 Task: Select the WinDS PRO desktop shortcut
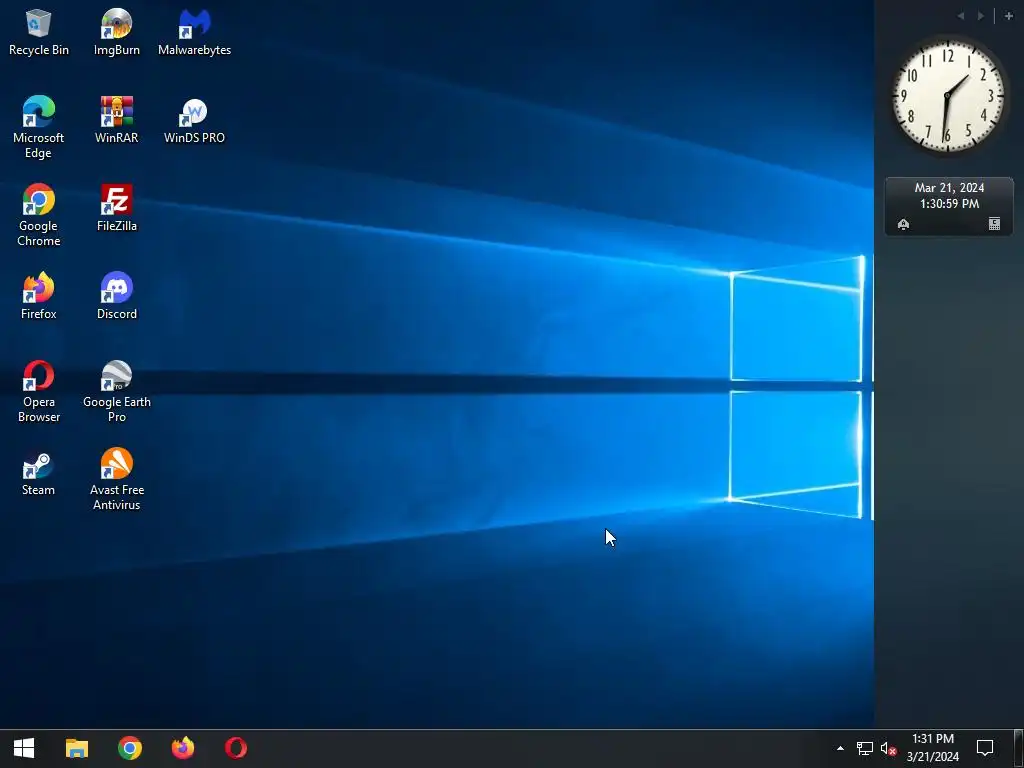(194, 120)
